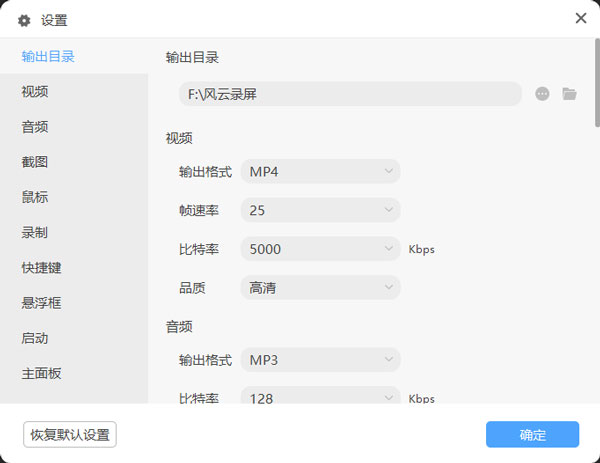Image resolution: width=600 pixels, height=463 pixels.
Task: Select the 快捷键 sidebar item
Action: (x=41, y=268)
